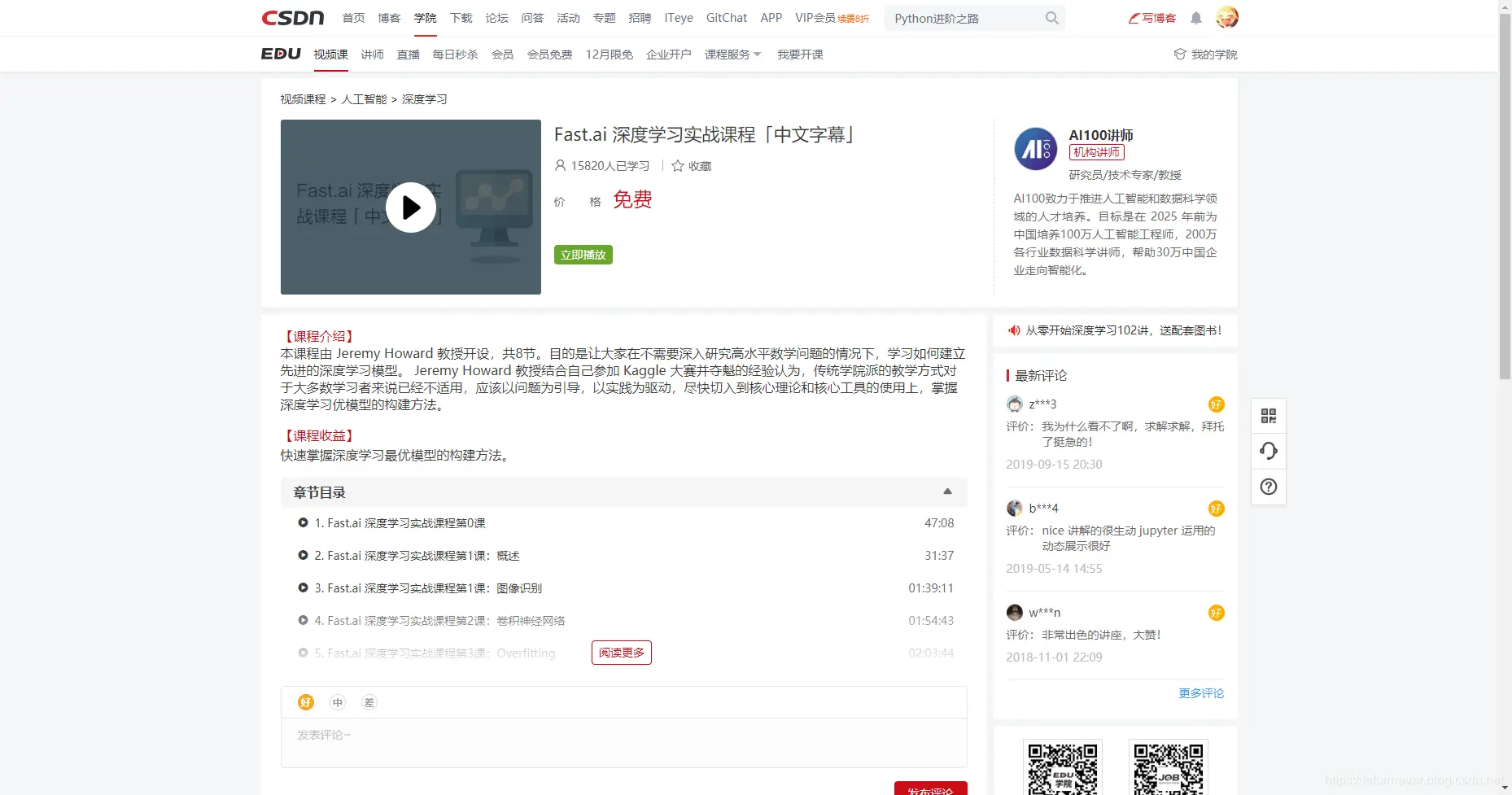Expand the 课程服务 dropdown
This screenshot has height=795, width=1512.
[732, 55]
